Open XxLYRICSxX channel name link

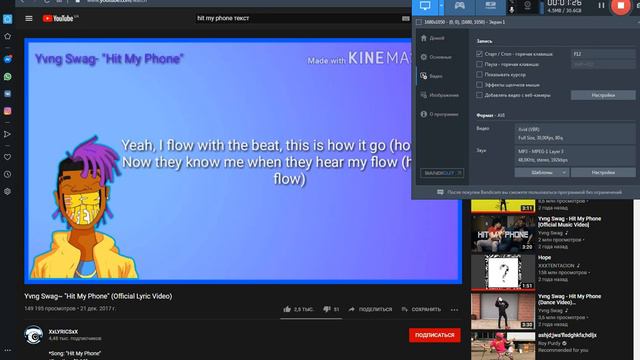click(x=63, y=332)
